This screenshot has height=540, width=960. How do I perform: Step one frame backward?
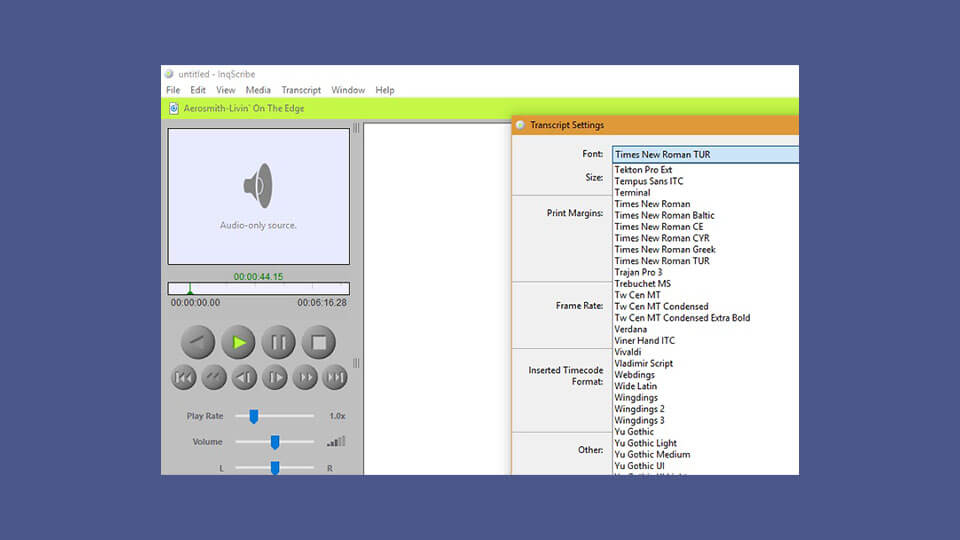244,378
